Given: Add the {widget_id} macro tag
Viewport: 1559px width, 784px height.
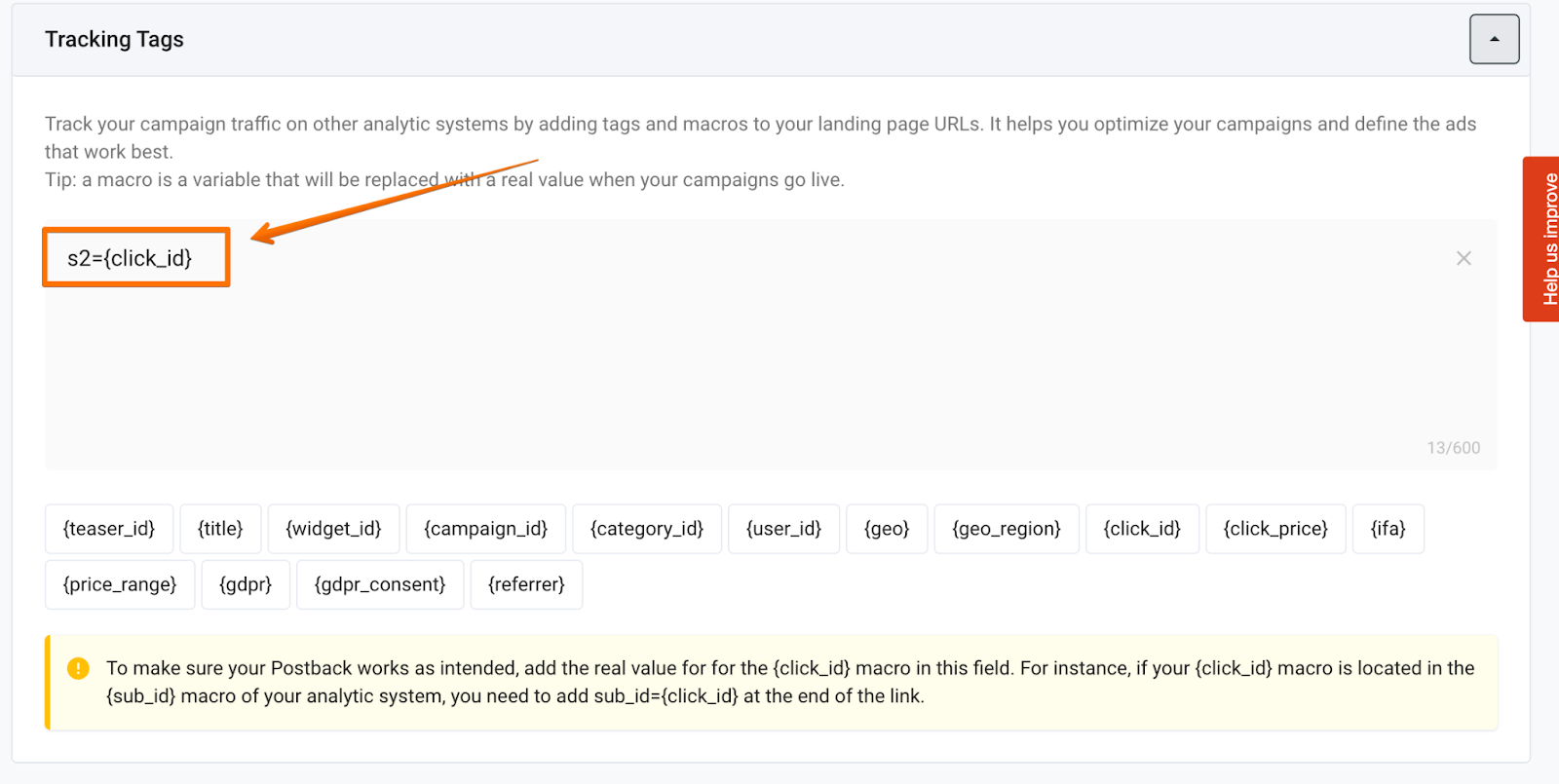Looking at the screenshot, I should 333,529.
